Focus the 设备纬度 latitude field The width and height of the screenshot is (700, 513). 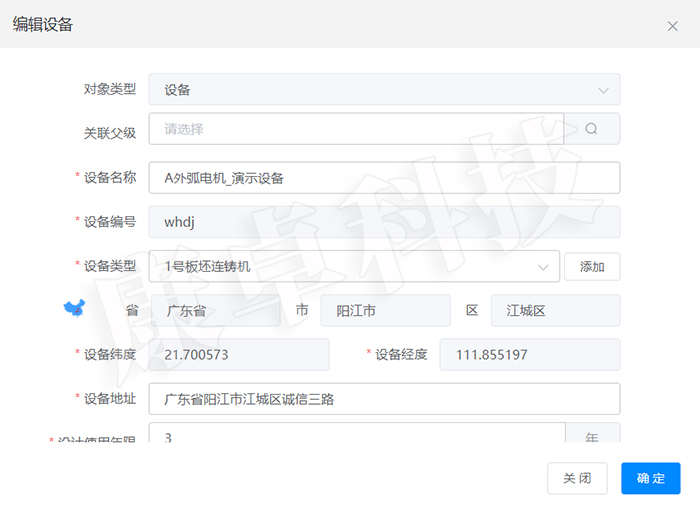[239, 355]
